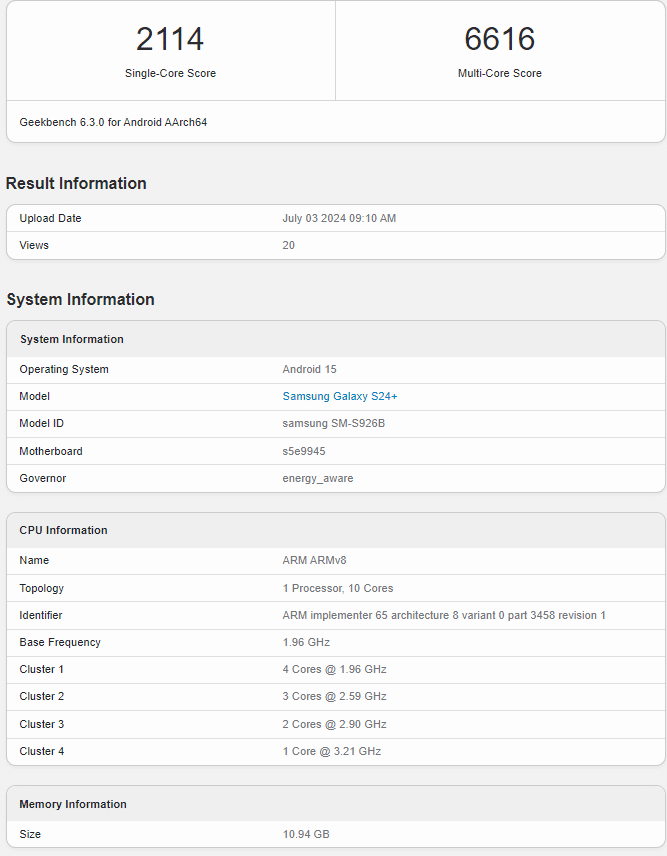The image size is (667, 856).
Task: Click the Result Information heading
Action: [x=76, y=183]
